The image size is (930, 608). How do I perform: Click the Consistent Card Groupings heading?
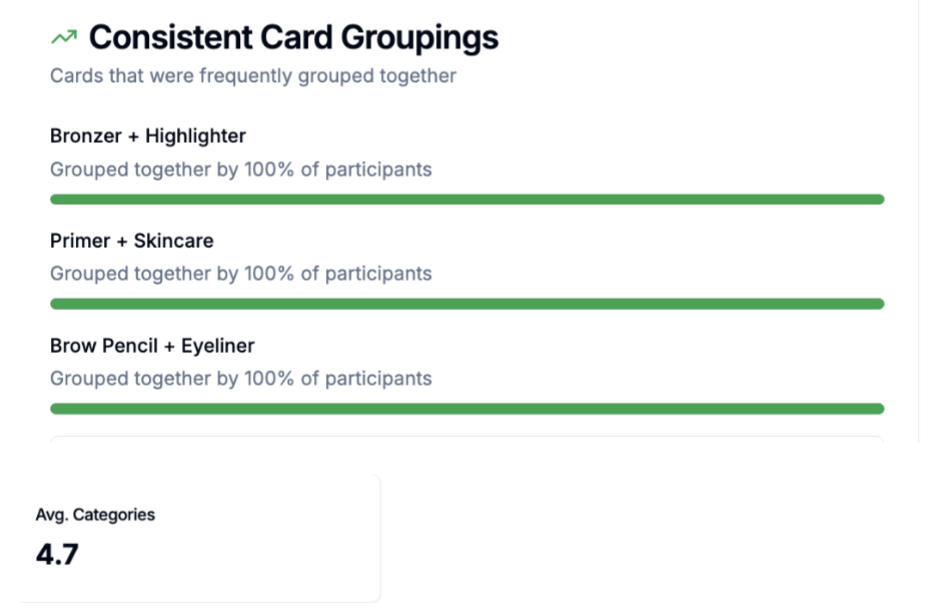click(293, 38)
